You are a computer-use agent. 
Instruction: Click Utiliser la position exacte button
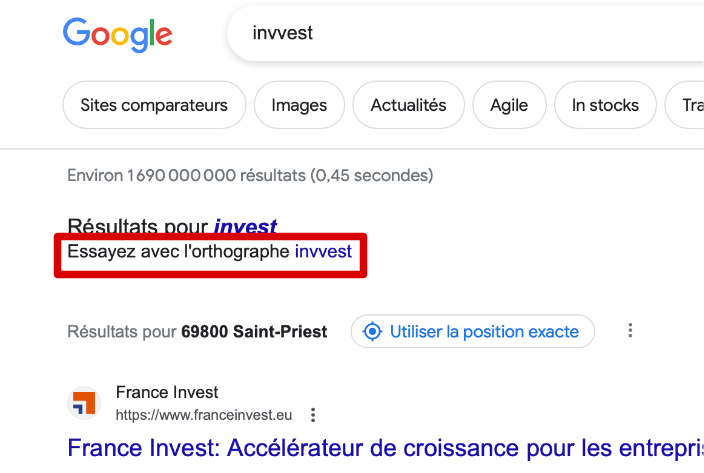(x=473, y=331)
